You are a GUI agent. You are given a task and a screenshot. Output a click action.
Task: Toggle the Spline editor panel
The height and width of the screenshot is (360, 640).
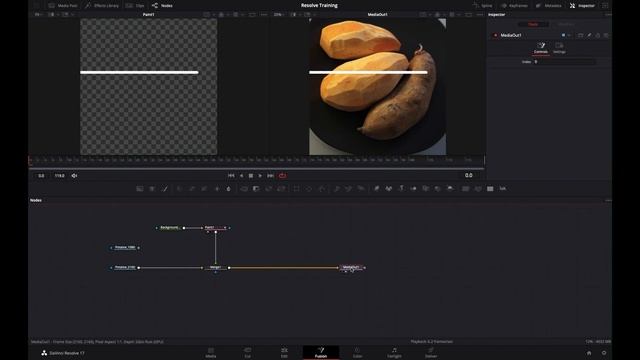(482, 6)
